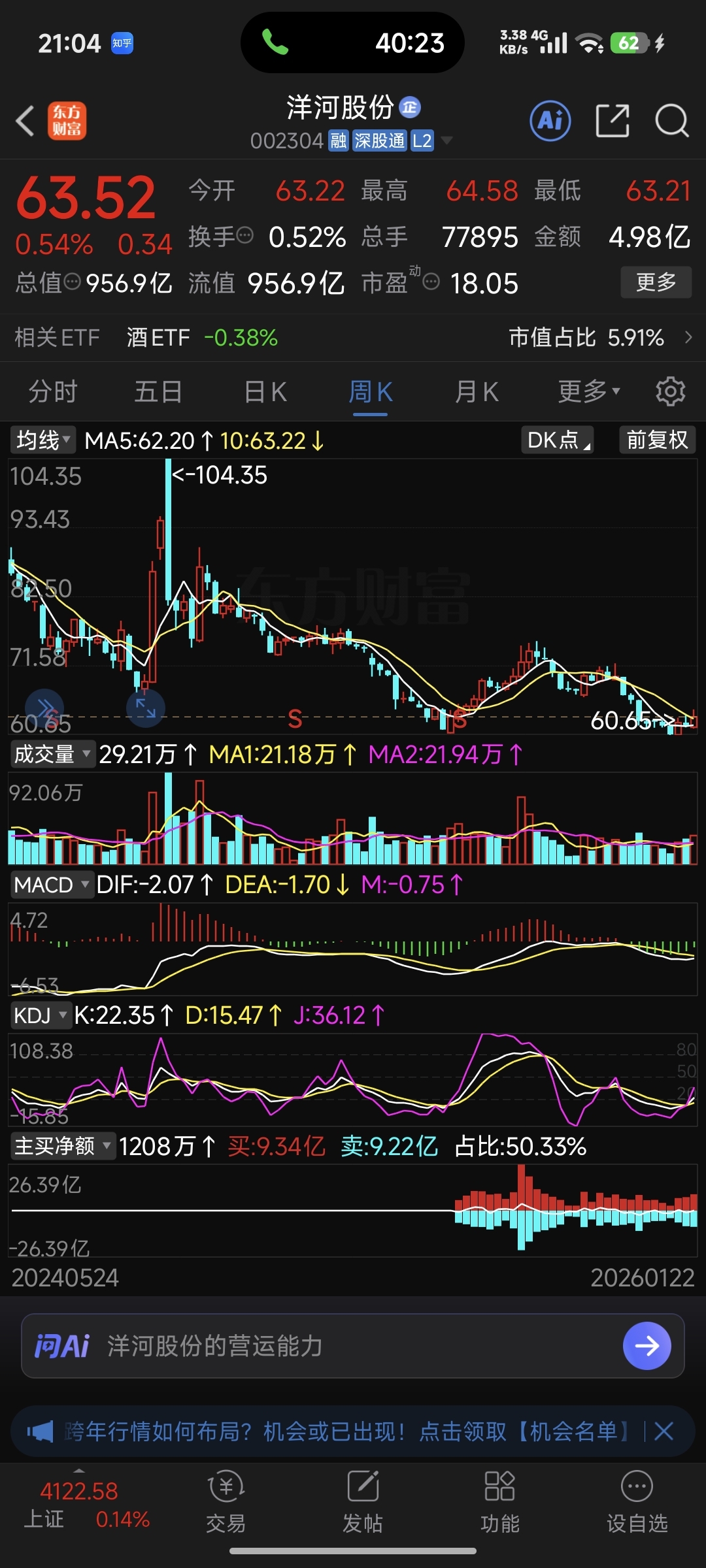Tap the ongoing call indicator
706x1568 pixels.
pos(353,43)
